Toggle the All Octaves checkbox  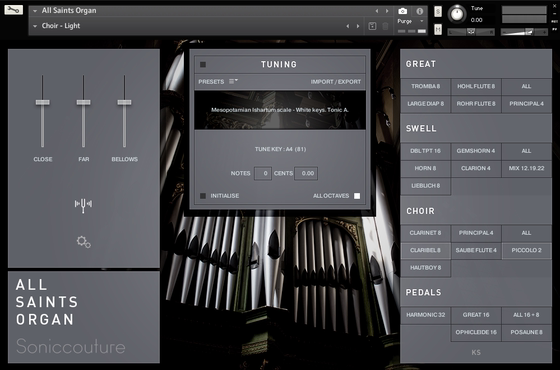(357, 196)
